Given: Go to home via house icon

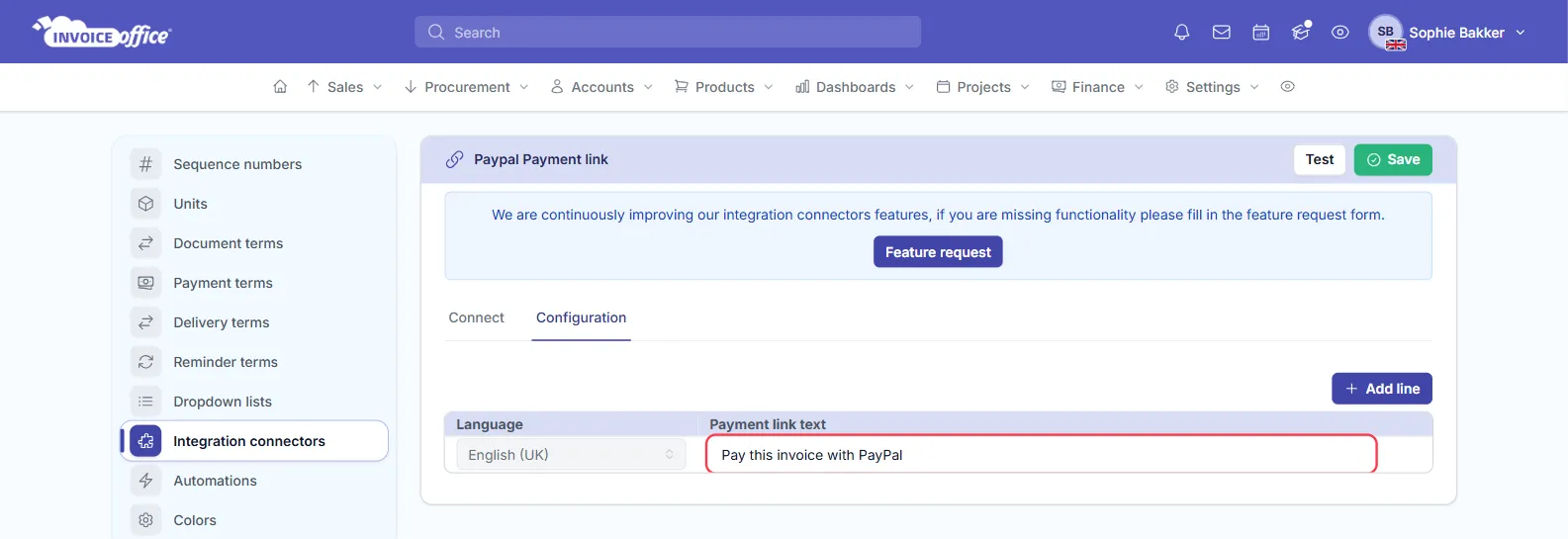Looking at the screenshot, I should [x=280, y=87].
